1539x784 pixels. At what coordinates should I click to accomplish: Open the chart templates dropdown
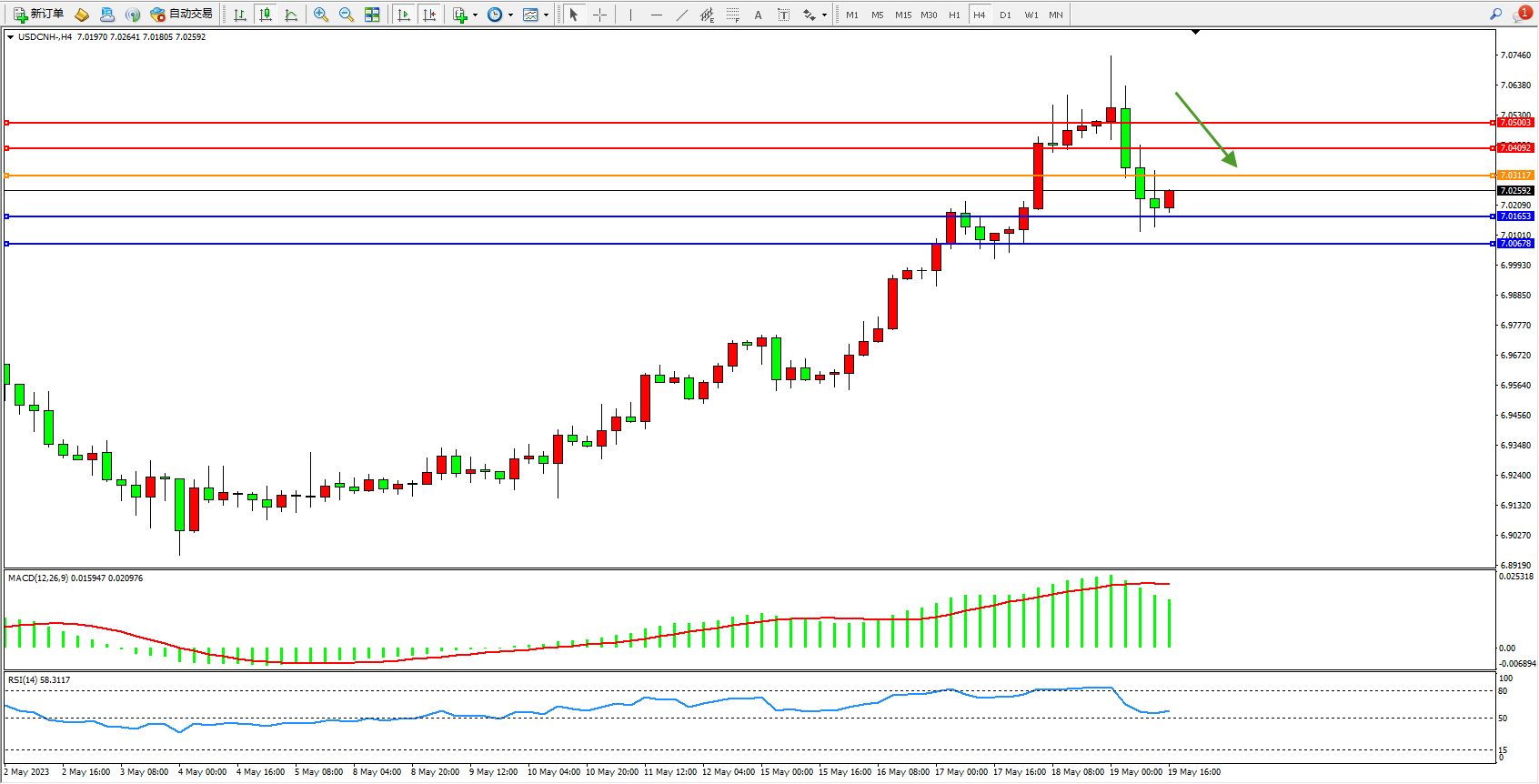pyautogui.click(x=536, y=15)
